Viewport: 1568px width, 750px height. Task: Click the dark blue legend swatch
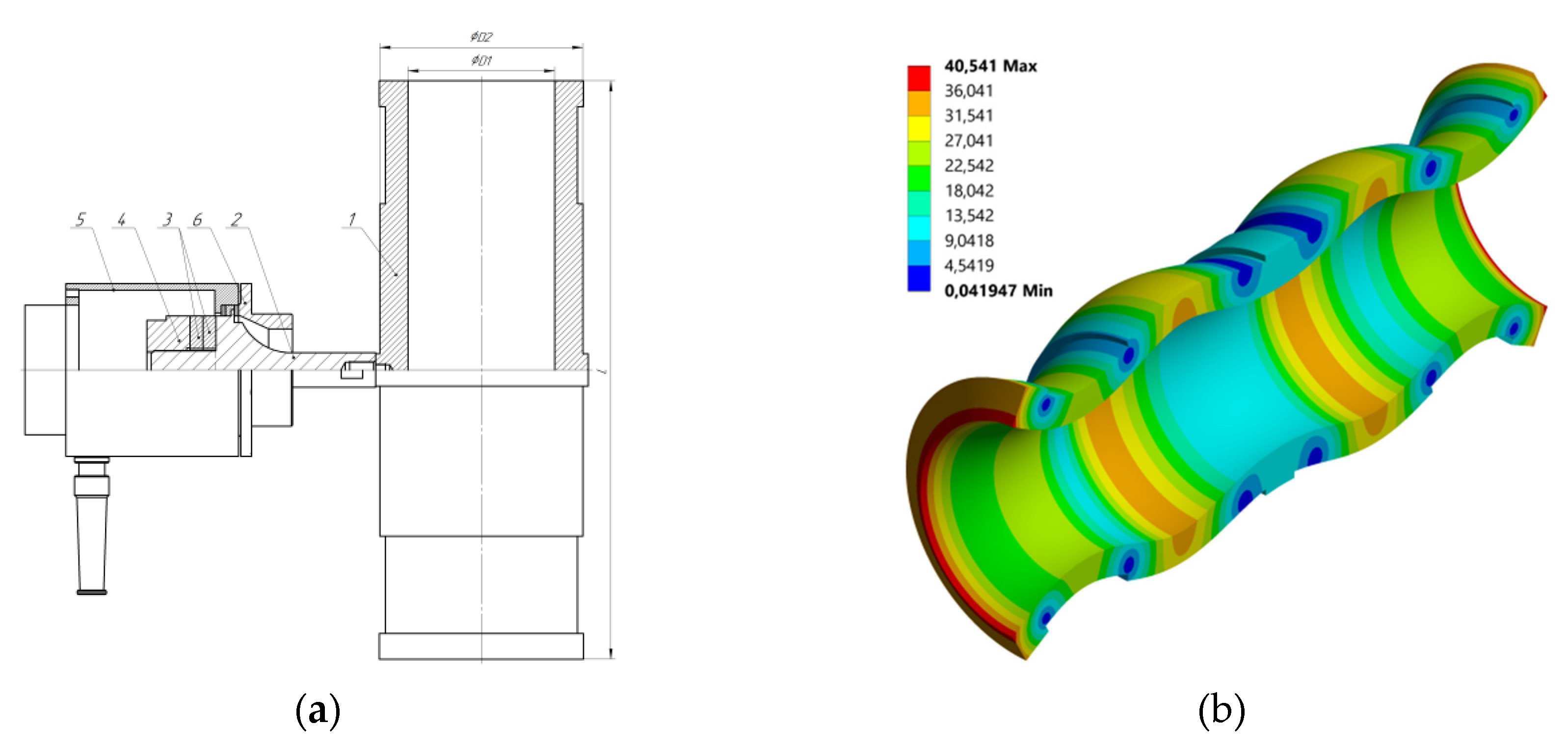click(x=919, y=278)
